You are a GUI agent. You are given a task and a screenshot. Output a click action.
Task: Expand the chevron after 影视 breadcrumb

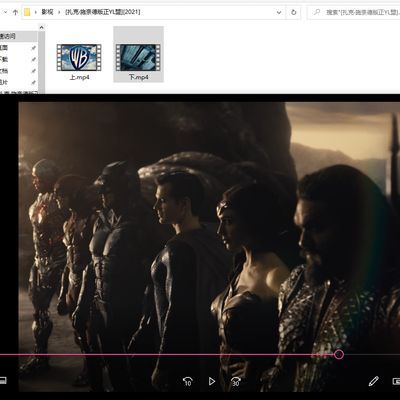click(59, 12)
